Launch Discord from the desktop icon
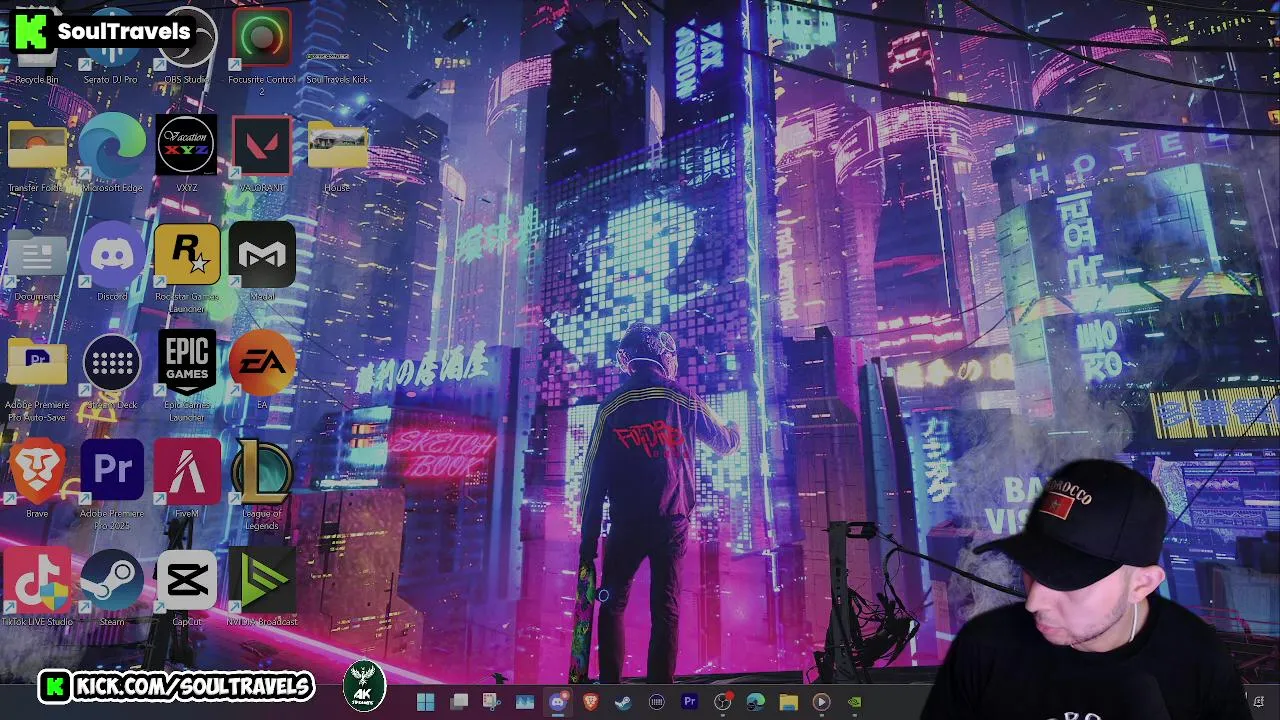 click(x=112, y=262)
